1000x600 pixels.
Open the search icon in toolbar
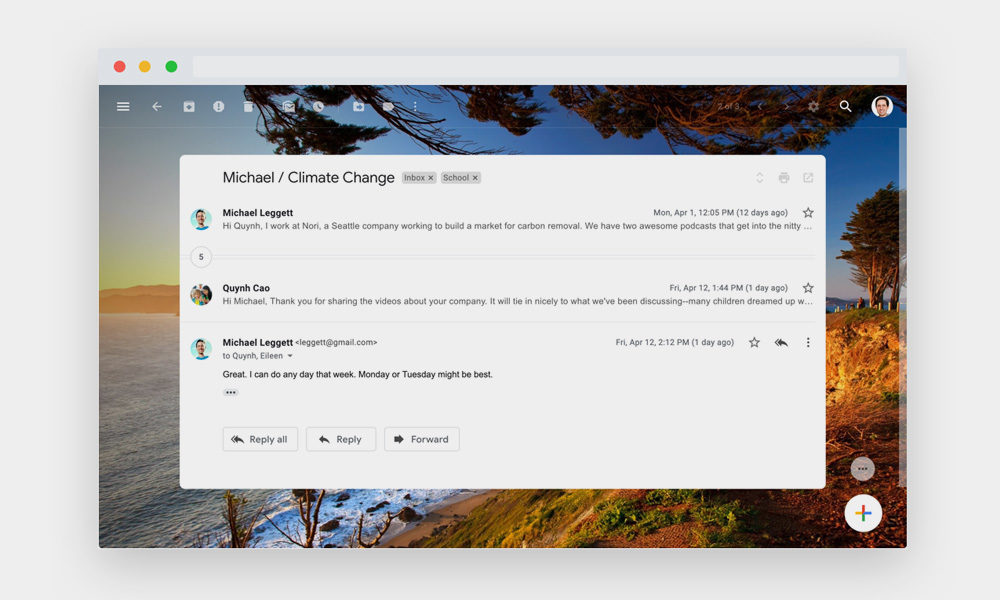[845, 106]
